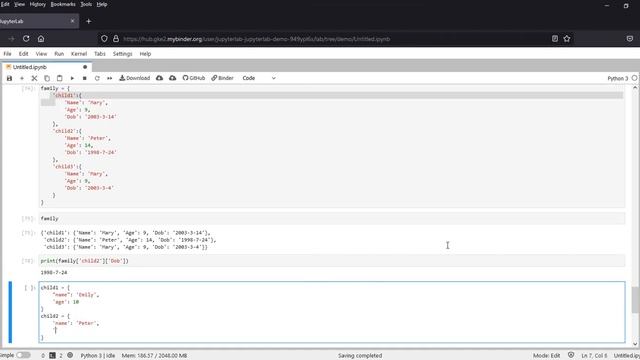Viewport: 640px width, 360px height.
Task: Open a new browser tab with plus
Action: point(89,21)
